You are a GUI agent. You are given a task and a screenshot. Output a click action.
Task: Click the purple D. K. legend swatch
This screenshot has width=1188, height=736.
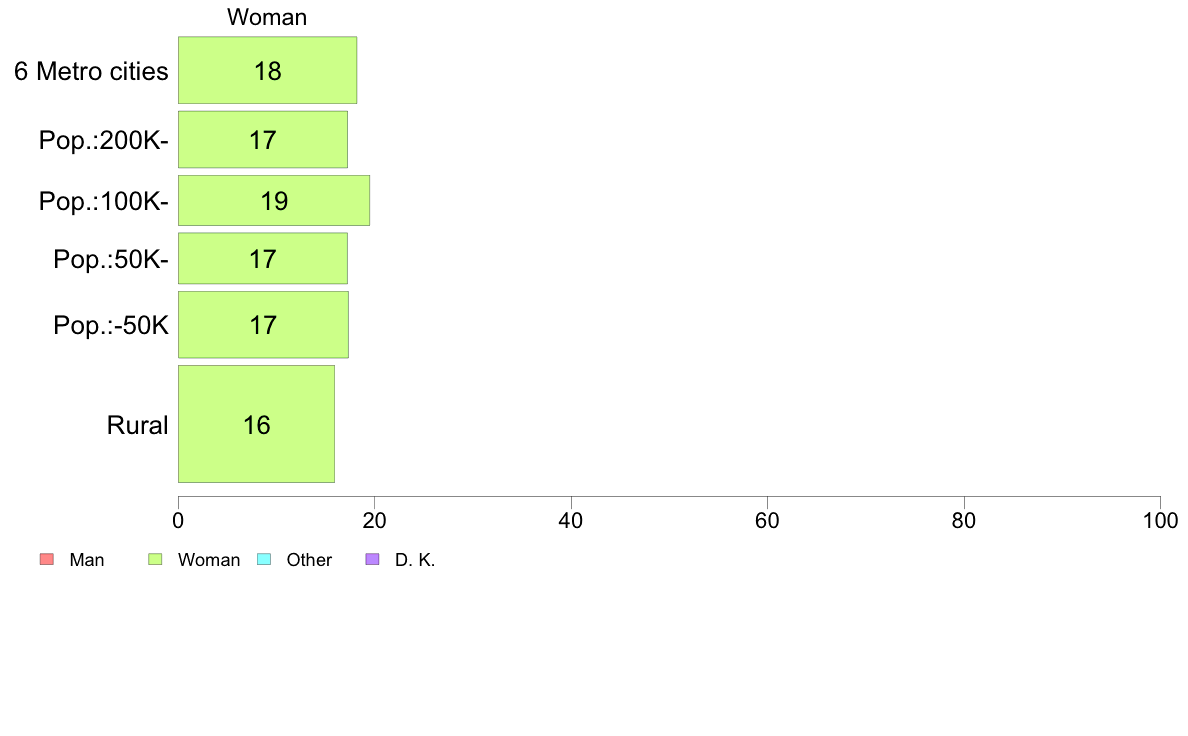coord(372,559)
